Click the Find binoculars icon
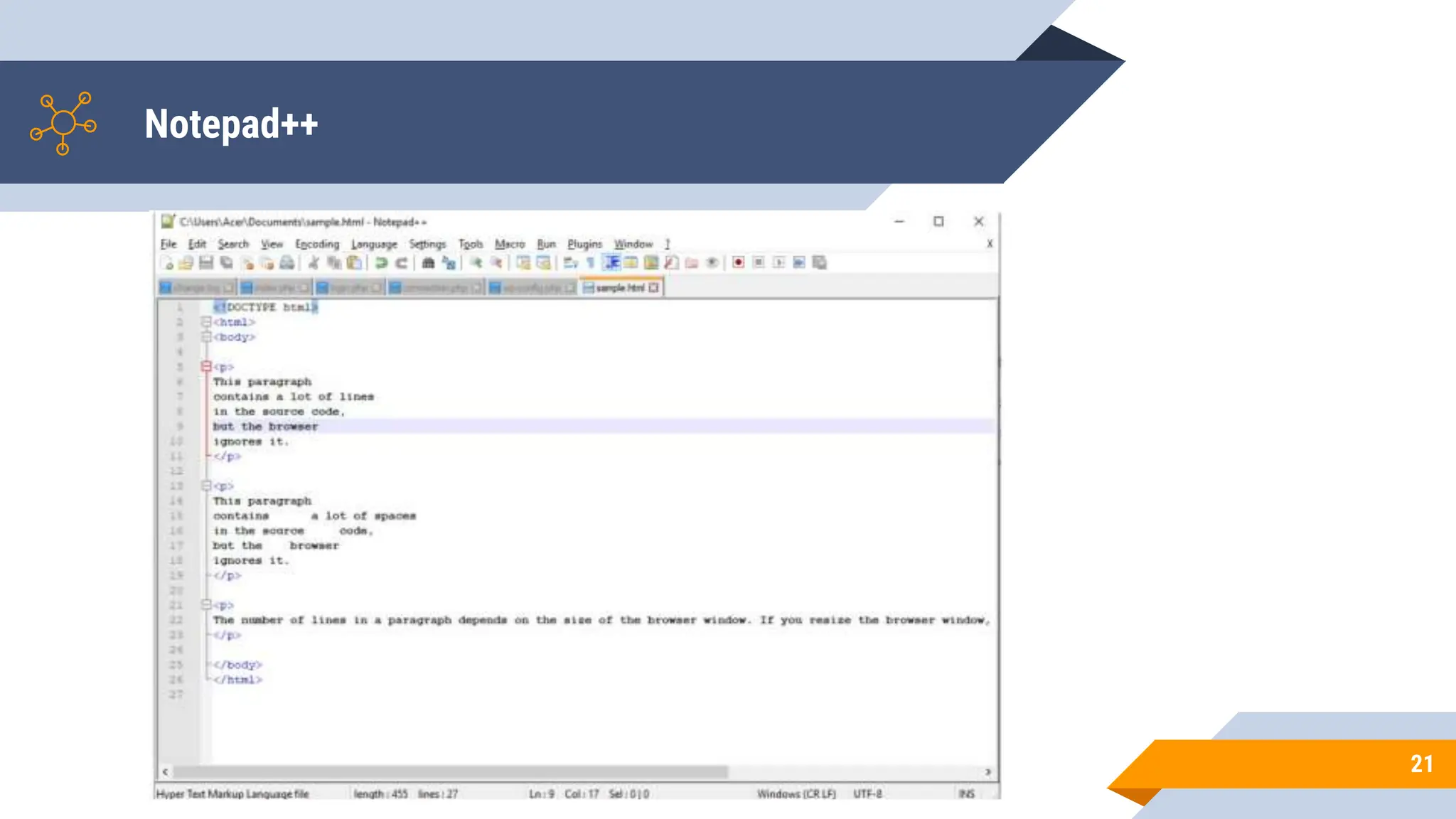The height and width of the screenshot is (819, 1456). 428,263
